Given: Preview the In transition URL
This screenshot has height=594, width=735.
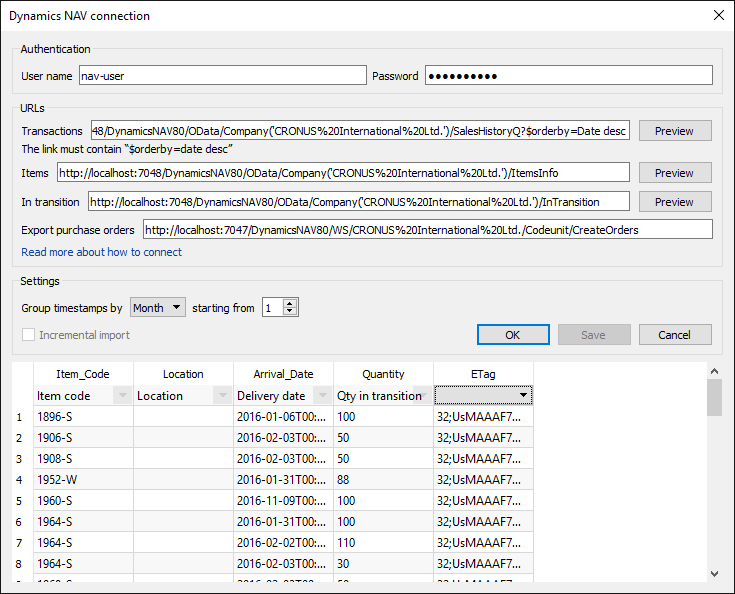Looking at the screenshot, I should (674, 202).
